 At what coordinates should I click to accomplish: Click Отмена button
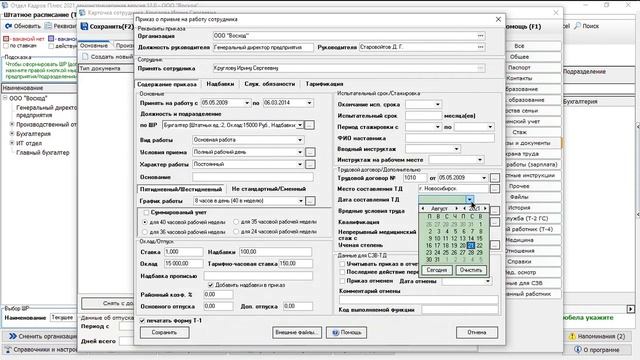click(x=477, y=333)
